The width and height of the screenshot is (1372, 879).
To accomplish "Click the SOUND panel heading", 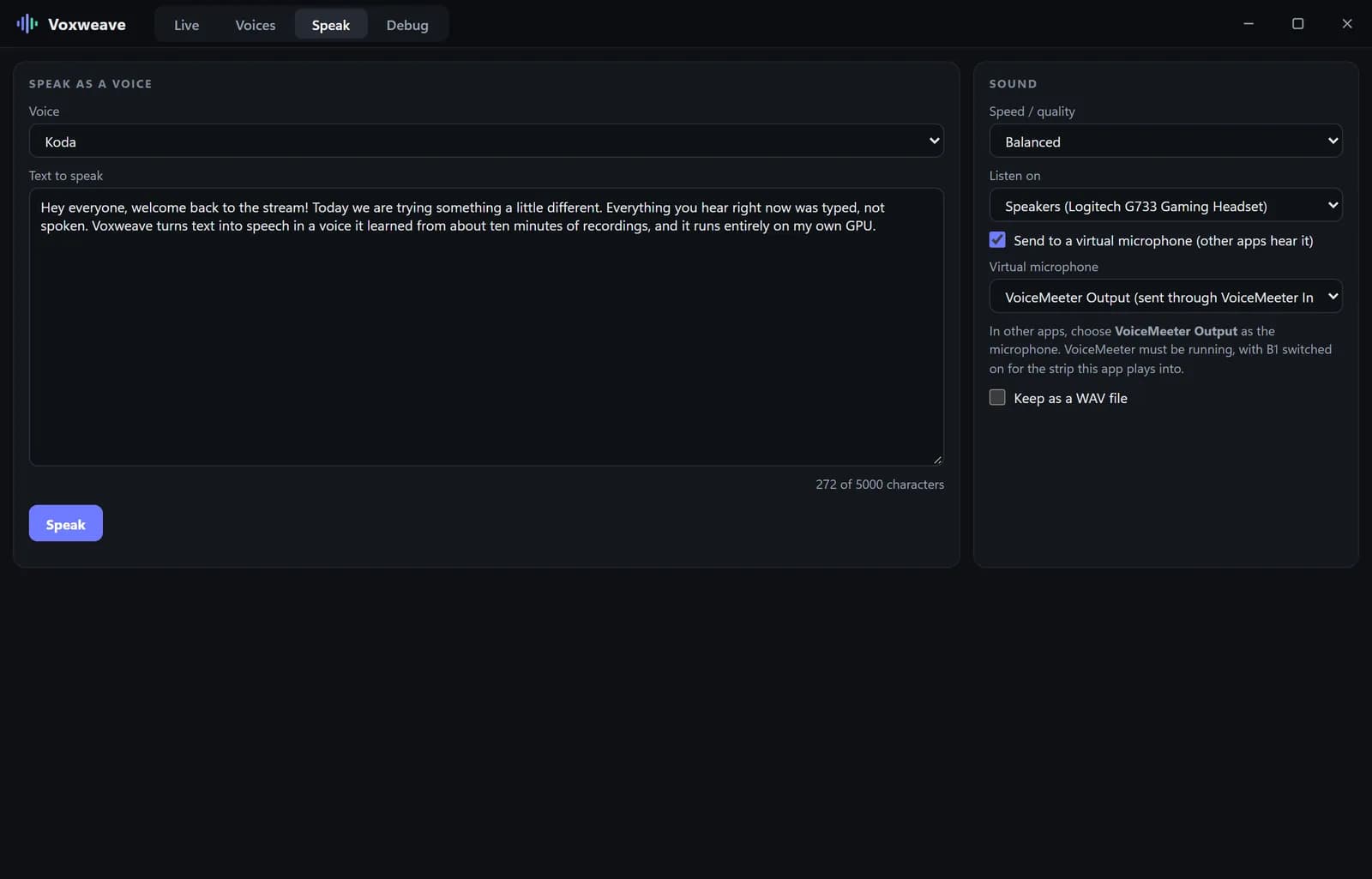I will point(1014,84).
